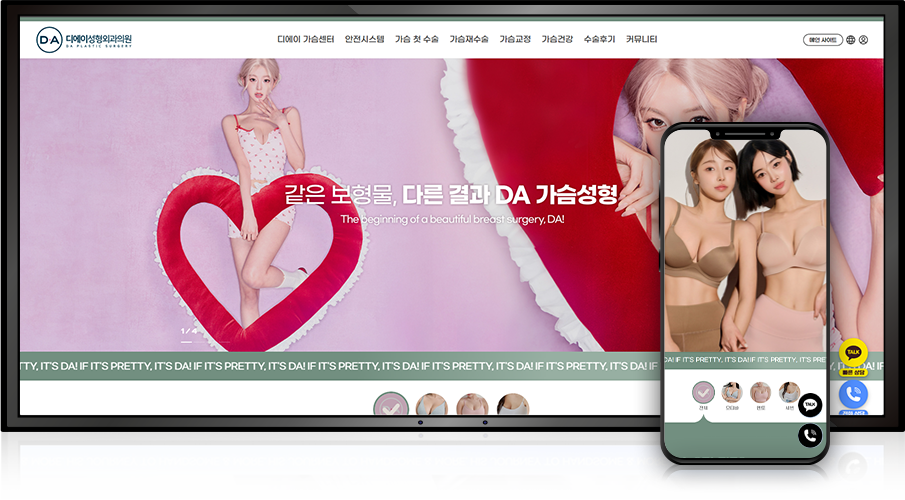Click the 1/4 slide progress indicator

189,331
